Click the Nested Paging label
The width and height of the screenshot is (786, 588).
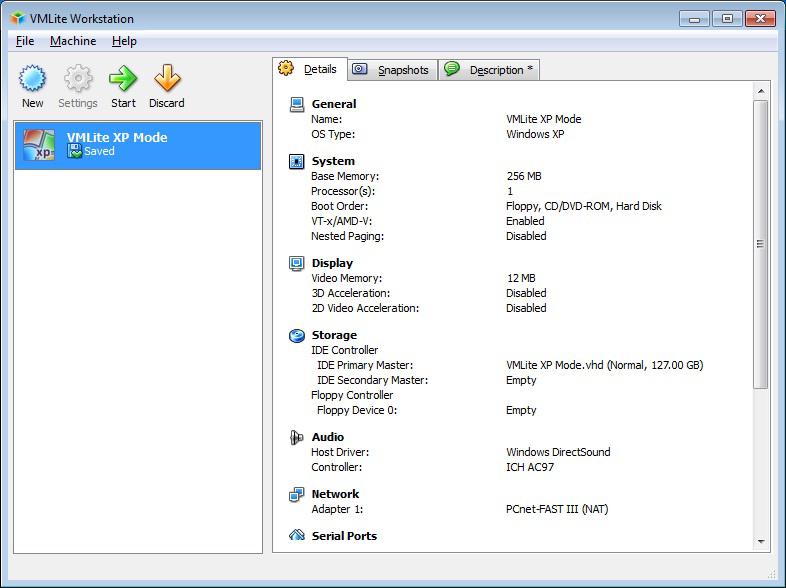click(x=347, y=237)
